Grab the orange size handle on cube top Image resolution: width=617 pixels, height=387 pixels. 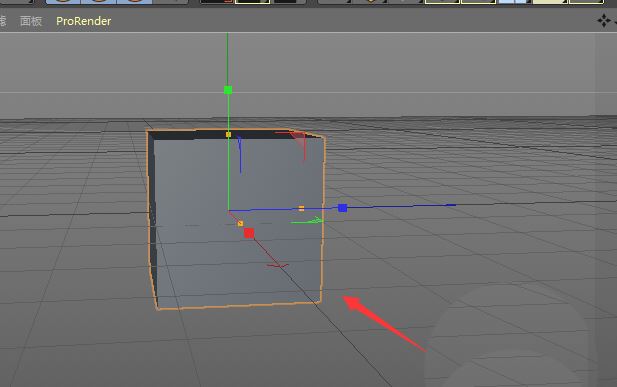pos(228,135)
